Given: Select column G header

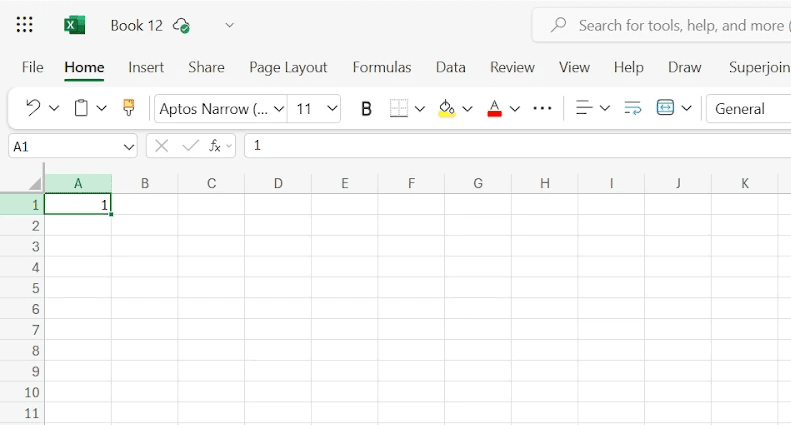Looking at the screenshot, I should 478,183.
